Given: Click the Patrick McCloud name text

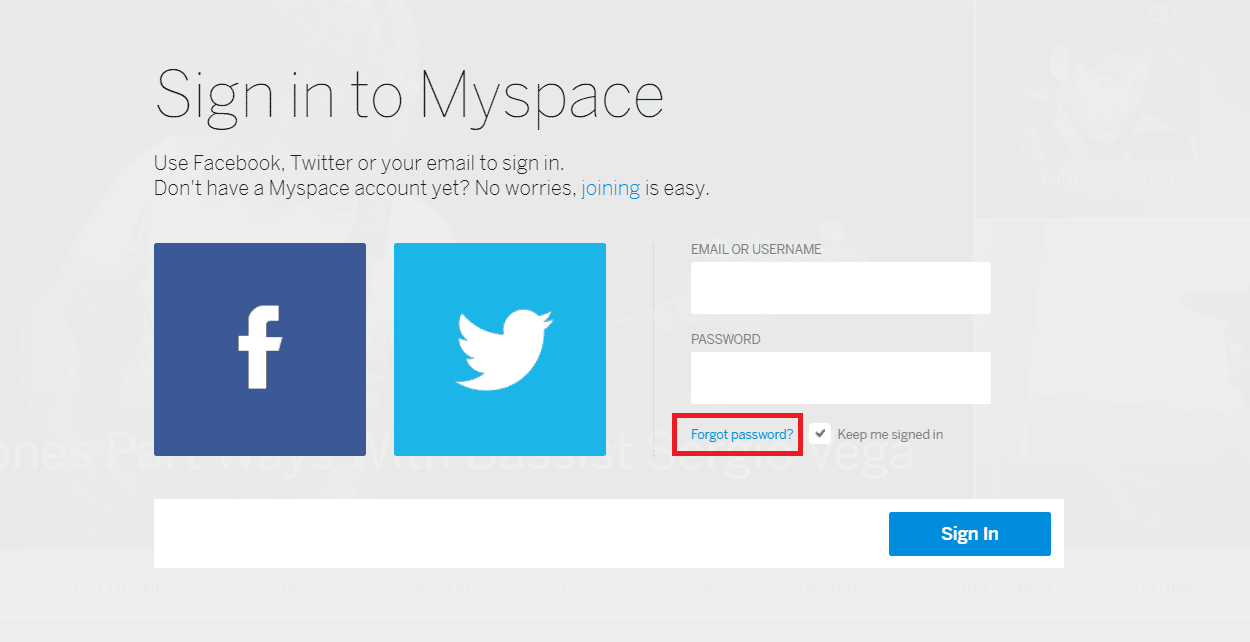Looking at the screenshot, I should tap(1105, 178).
